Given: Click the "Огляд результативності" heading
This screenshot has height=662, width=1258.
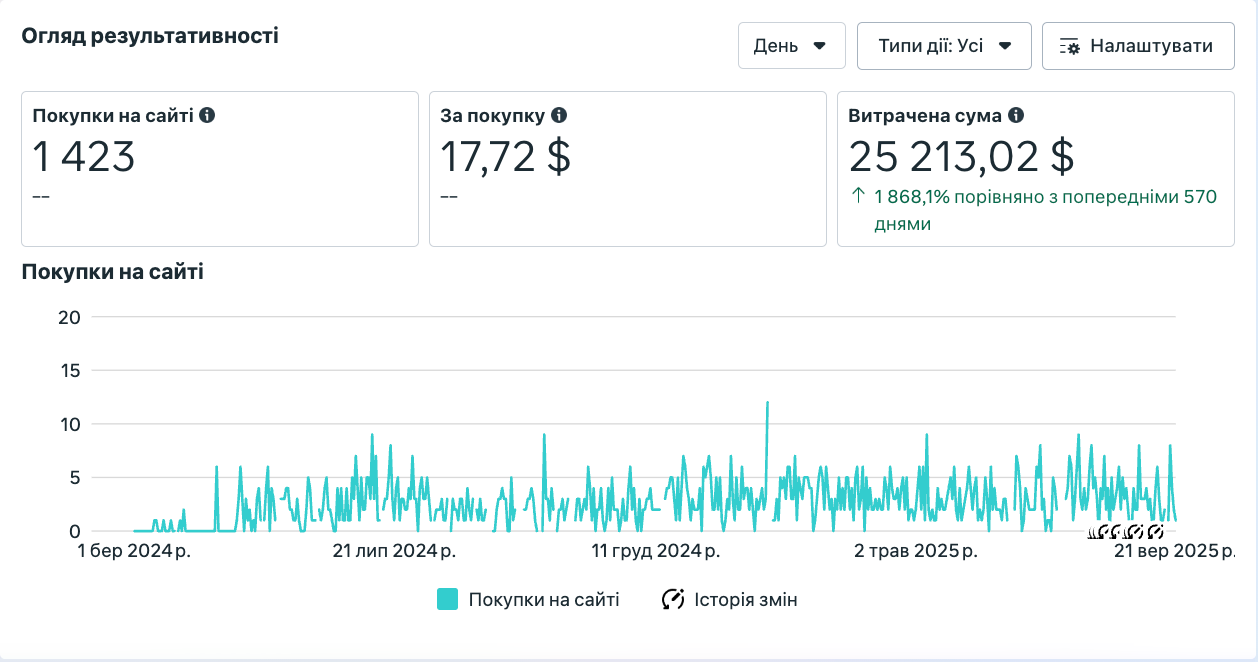Looking at the screenshot, I should pos(150,36).
